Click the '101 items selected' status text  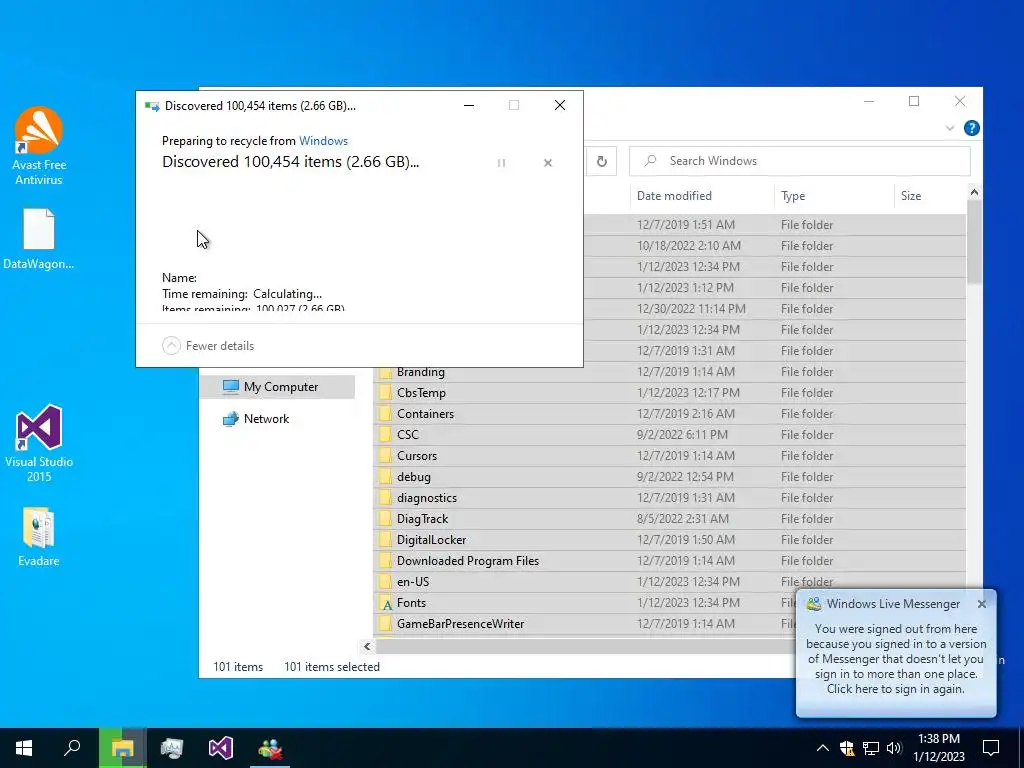(x=332, y=667)
